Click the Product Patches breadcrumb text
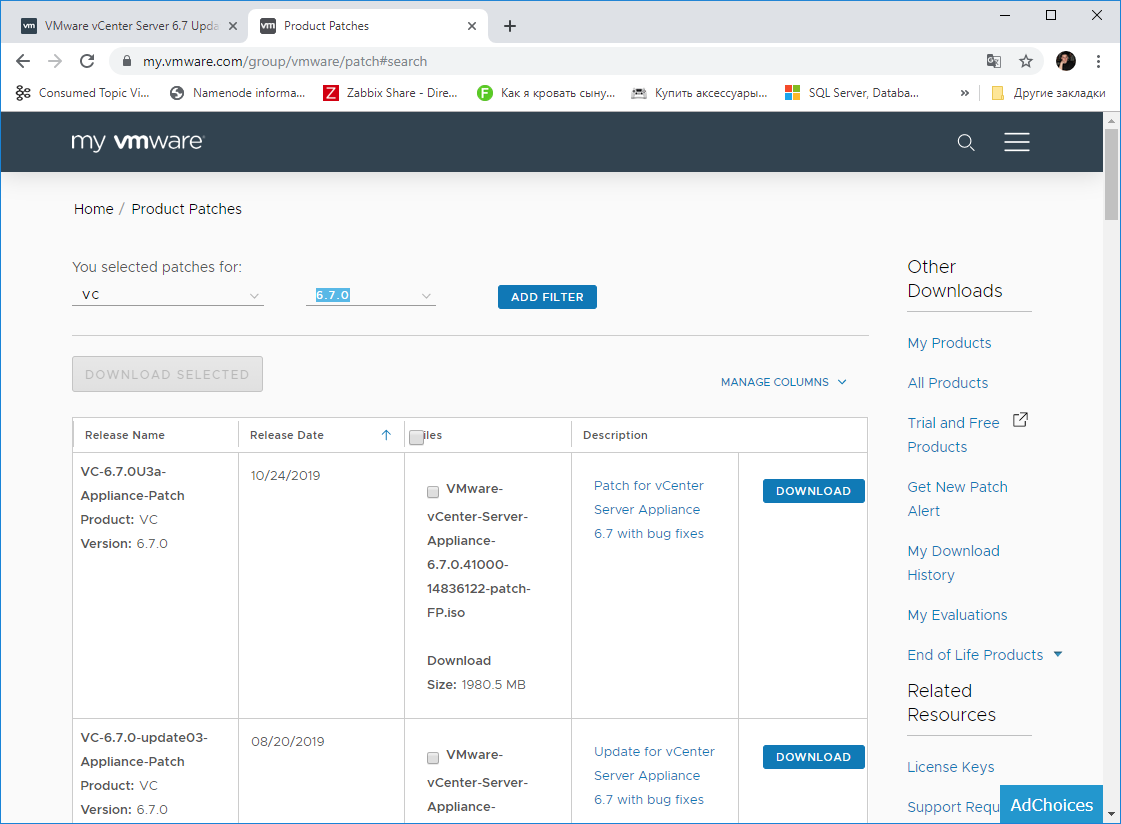The width and height of the screenshot is (1121, 824). point(187,209)
